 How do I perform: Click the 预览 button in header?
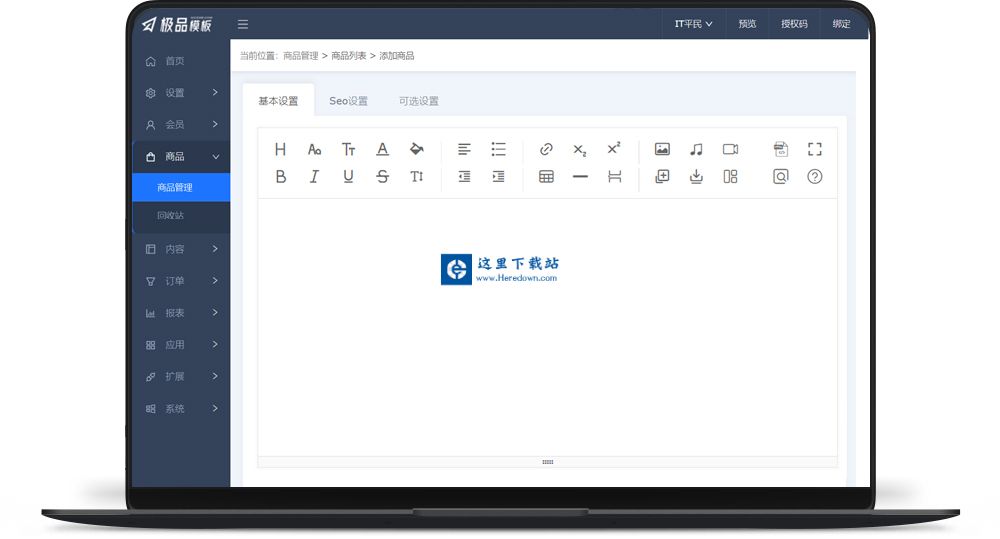[x=747, y=24]
